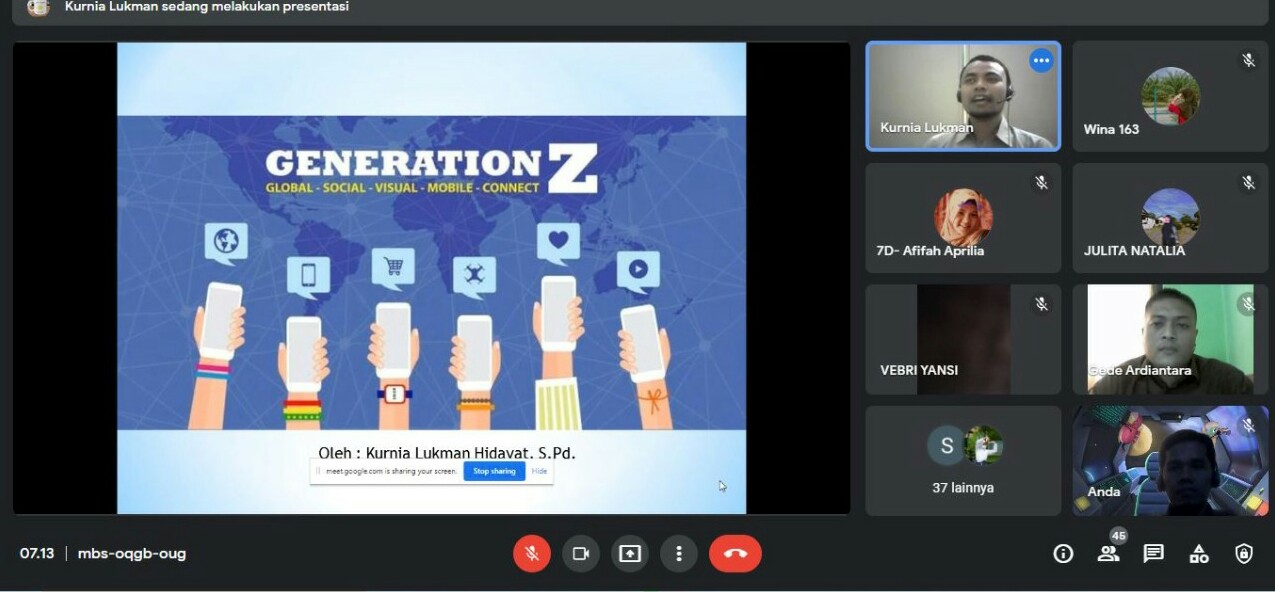Select the Wina 163 participant tile
The image size is (1275, 592).
point(1170,96)
